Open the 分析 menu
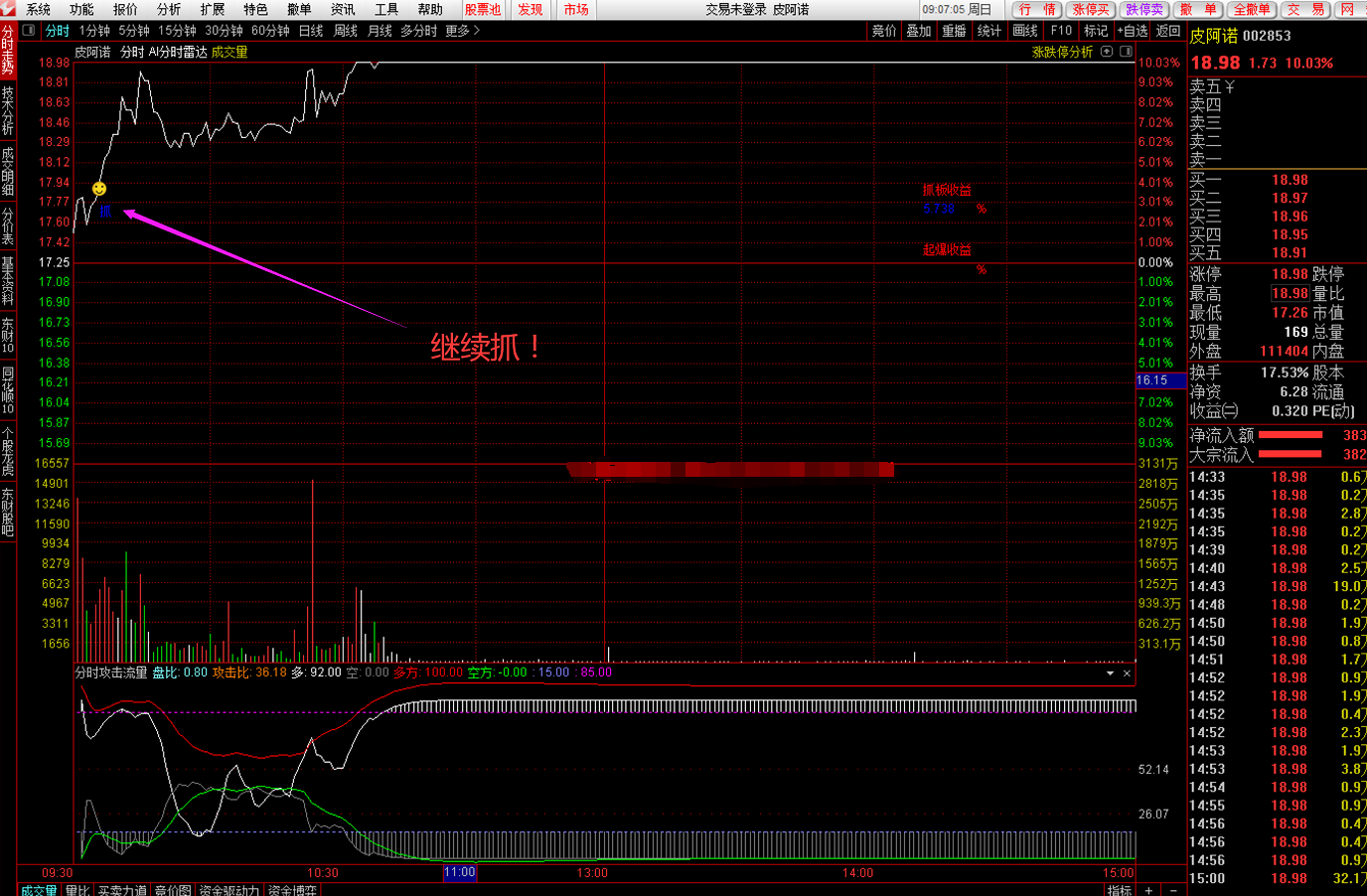 (169, 9)
